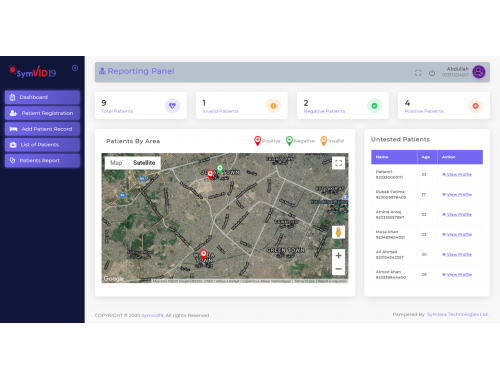Click the Total Patients heartbeat icon
This screenshot has width=500, height=380.
coord(172,106)
